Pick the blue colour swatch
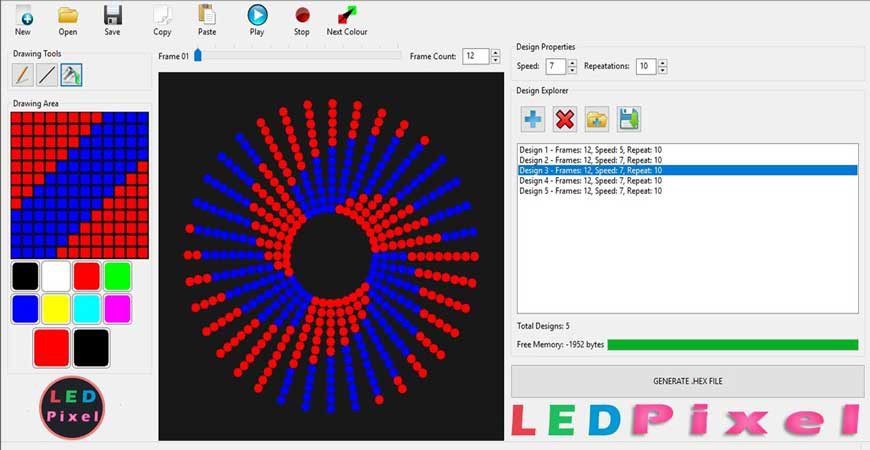 [x=25, y=309]
